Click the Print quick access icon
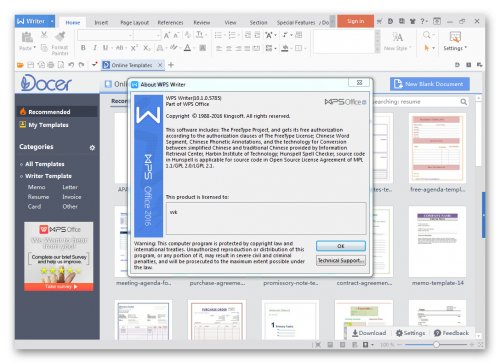Viewport: 500px width, 364px height. click(51, 65)
